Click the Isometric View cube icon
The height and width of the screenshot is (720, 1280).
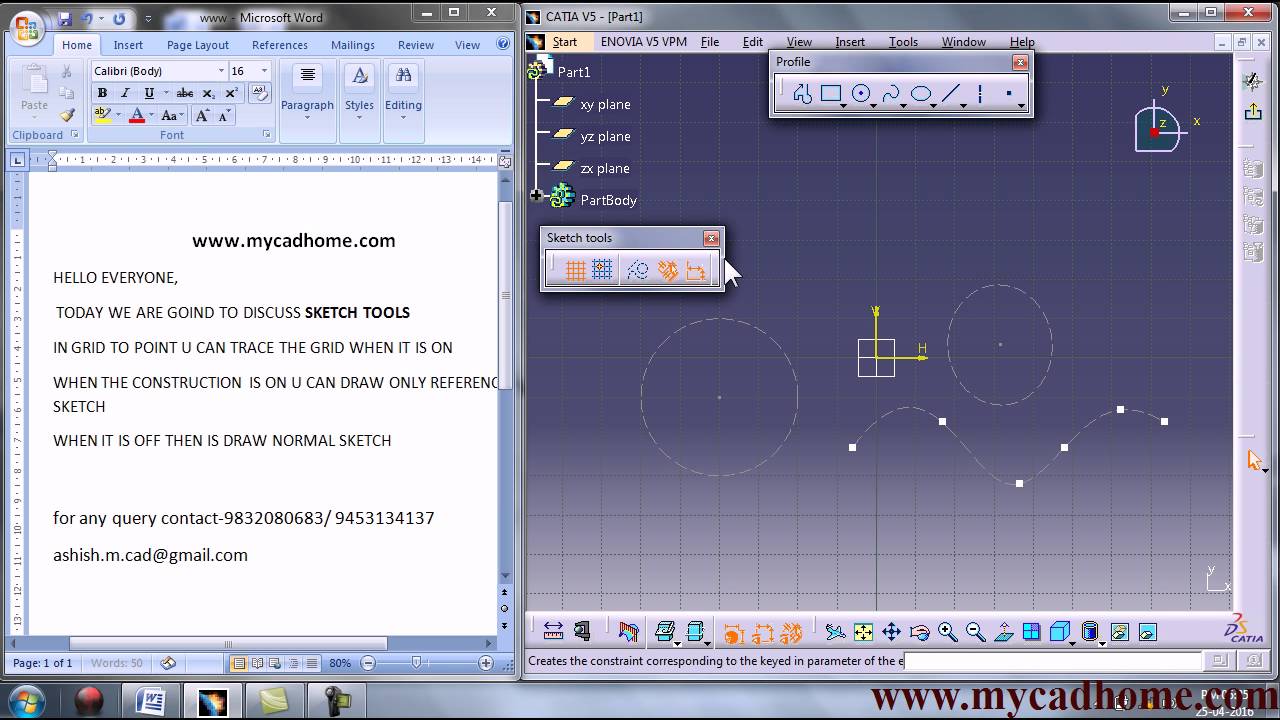1059,632
